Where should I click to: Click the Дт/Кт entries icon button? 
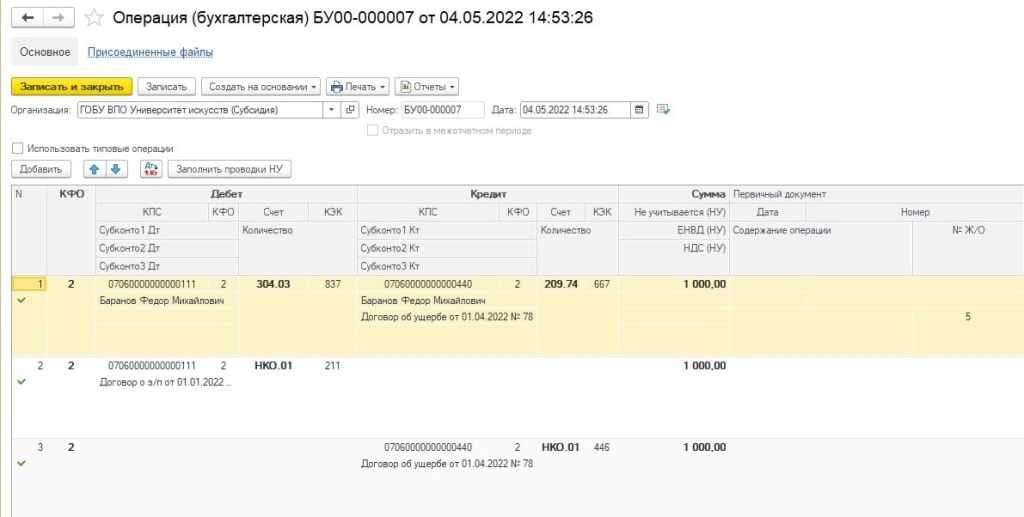coord(151,169)
